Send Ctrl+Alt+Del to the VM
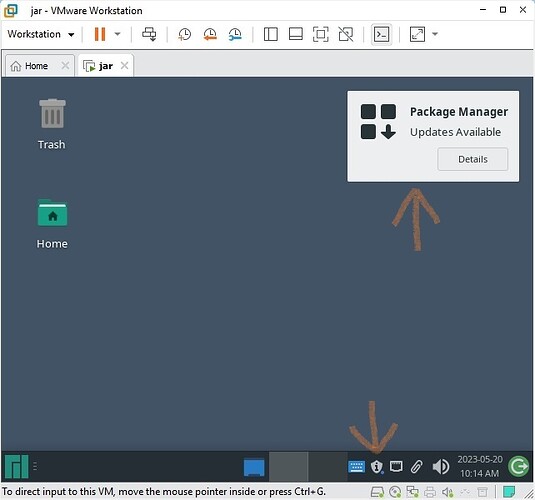The image size is (535, 500). tap(149, 34)
